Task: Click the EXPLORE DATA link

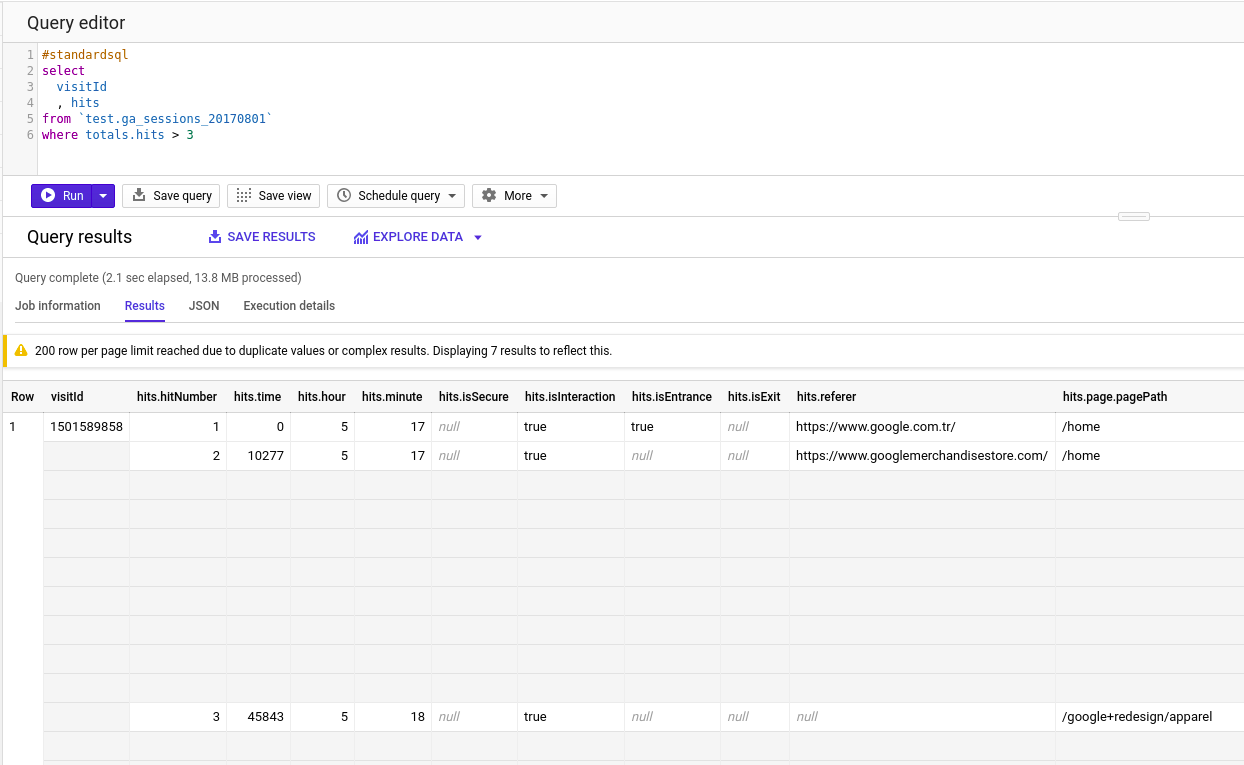Action: point(410,237)
